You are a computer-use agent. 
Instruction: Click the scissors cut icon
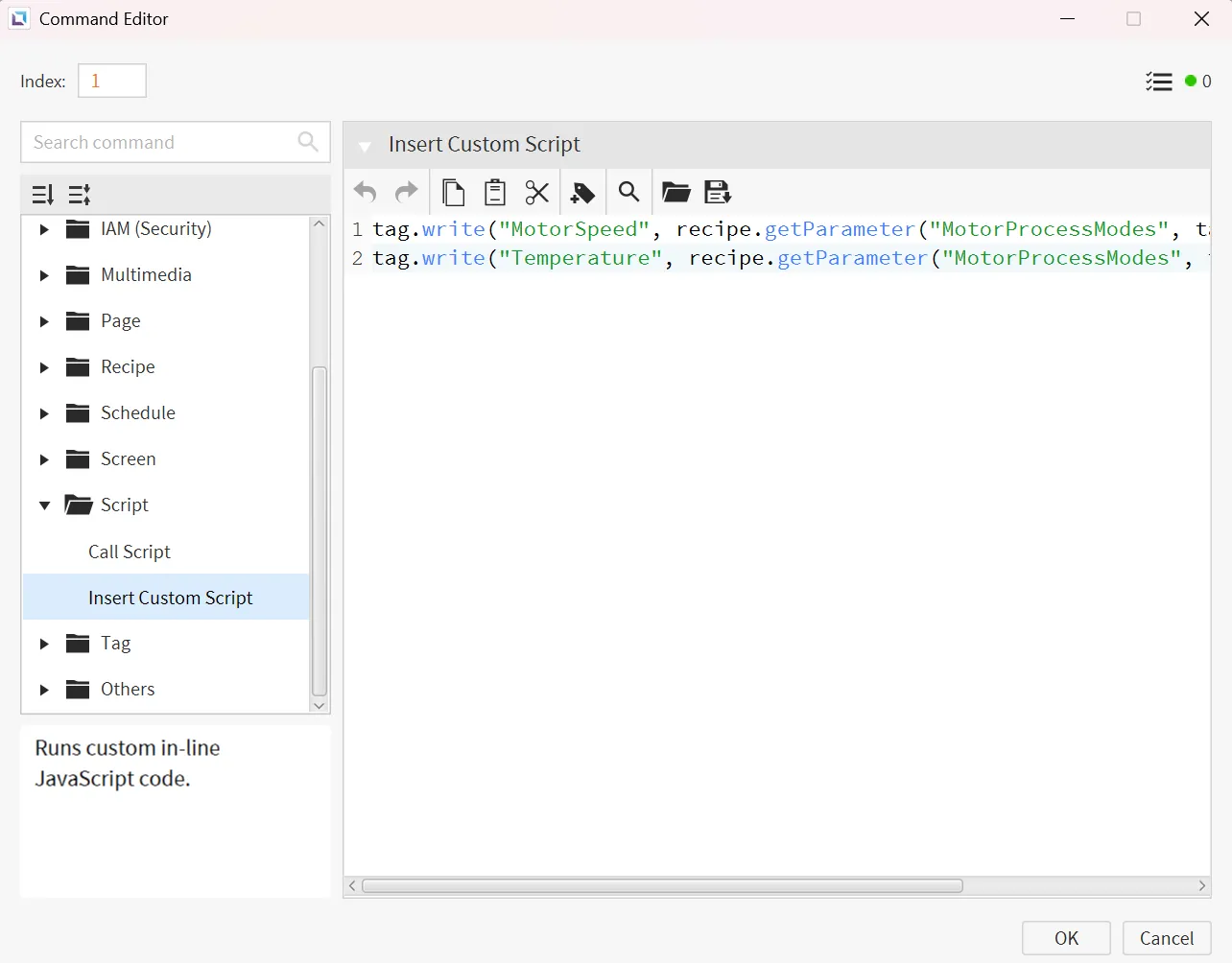click(537, 193)
